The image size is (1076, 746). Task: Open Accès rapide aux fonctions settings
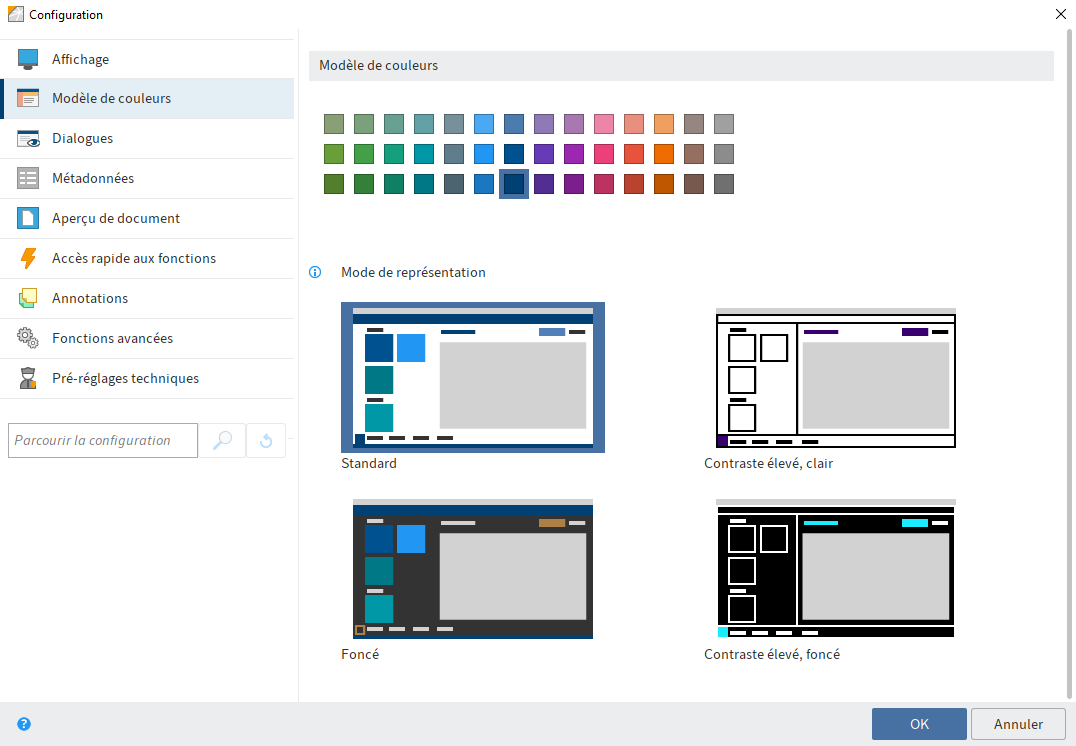(x=27, y=258)
